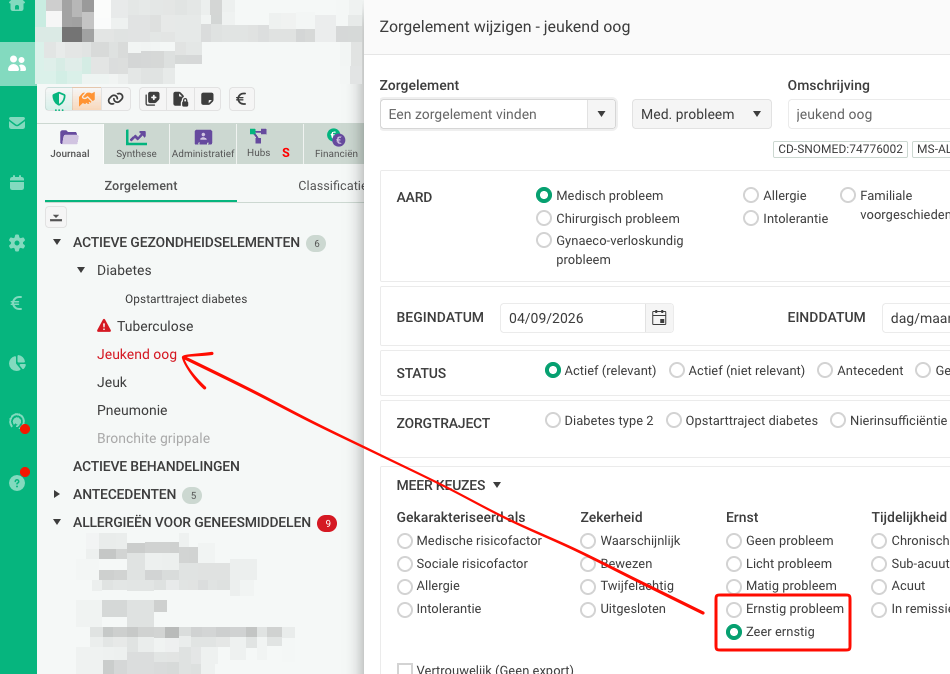Open the calendar icon in sidebar
Image resolution: width=950 pixels, height=674 pixels.
pos(17,182)
